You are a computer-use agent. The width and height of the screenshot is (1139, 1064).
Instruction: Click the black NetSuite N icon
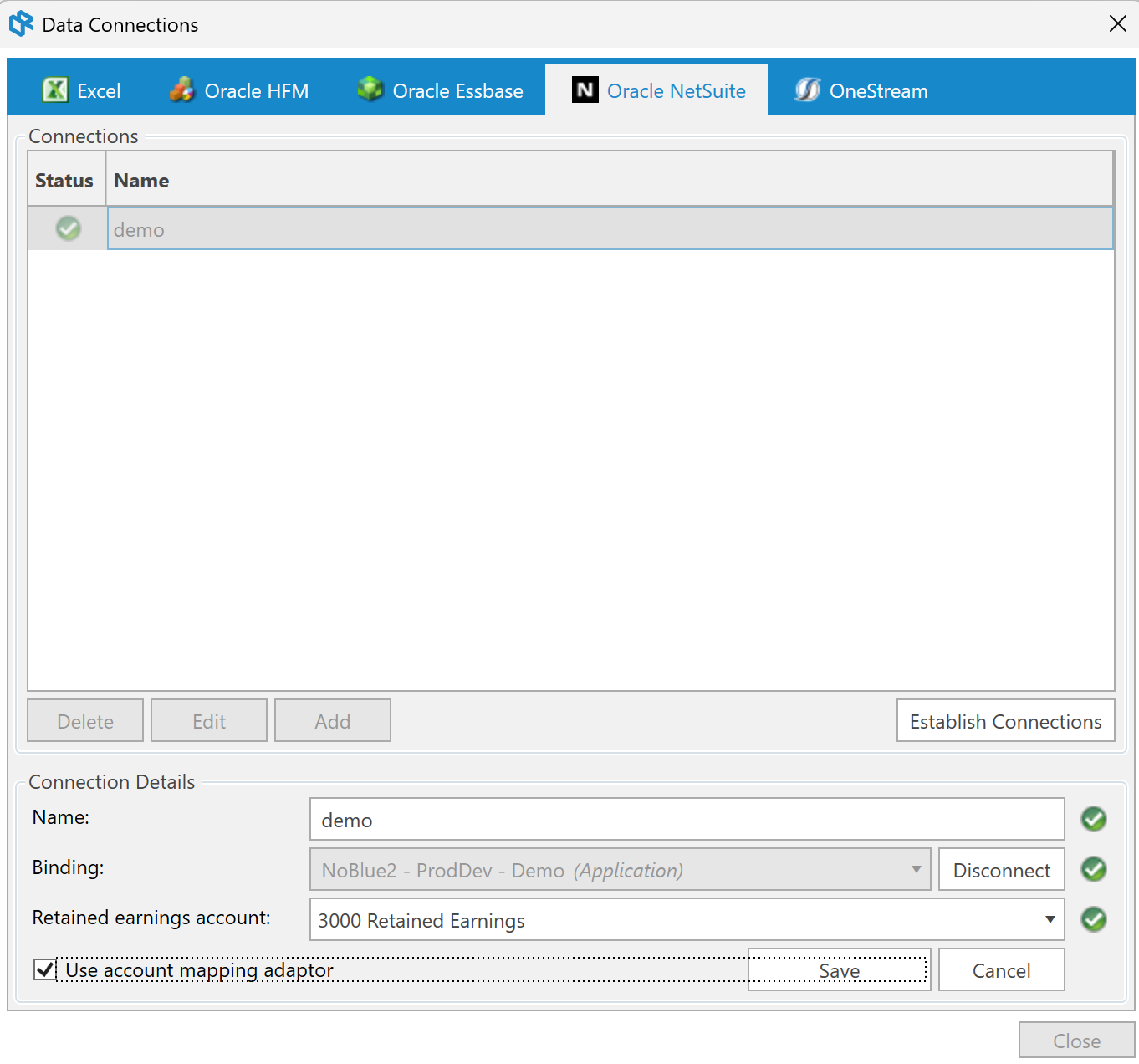tap(585, 90)
